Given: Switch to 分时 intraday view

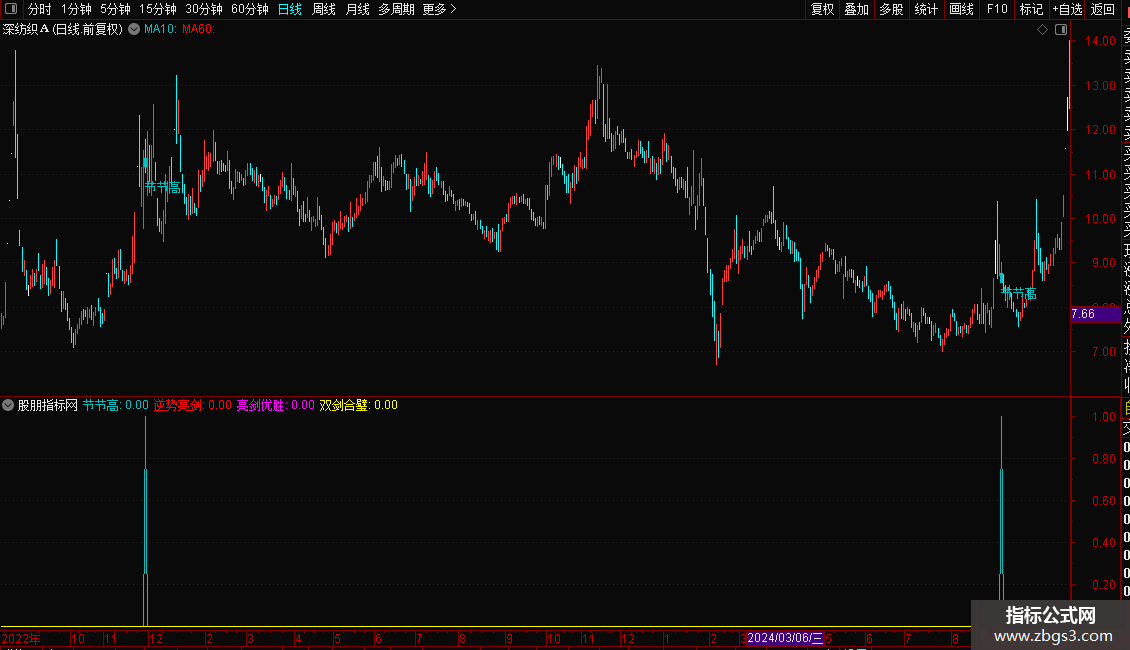Looking at the screenshot, I should click(x=39, y=9).
